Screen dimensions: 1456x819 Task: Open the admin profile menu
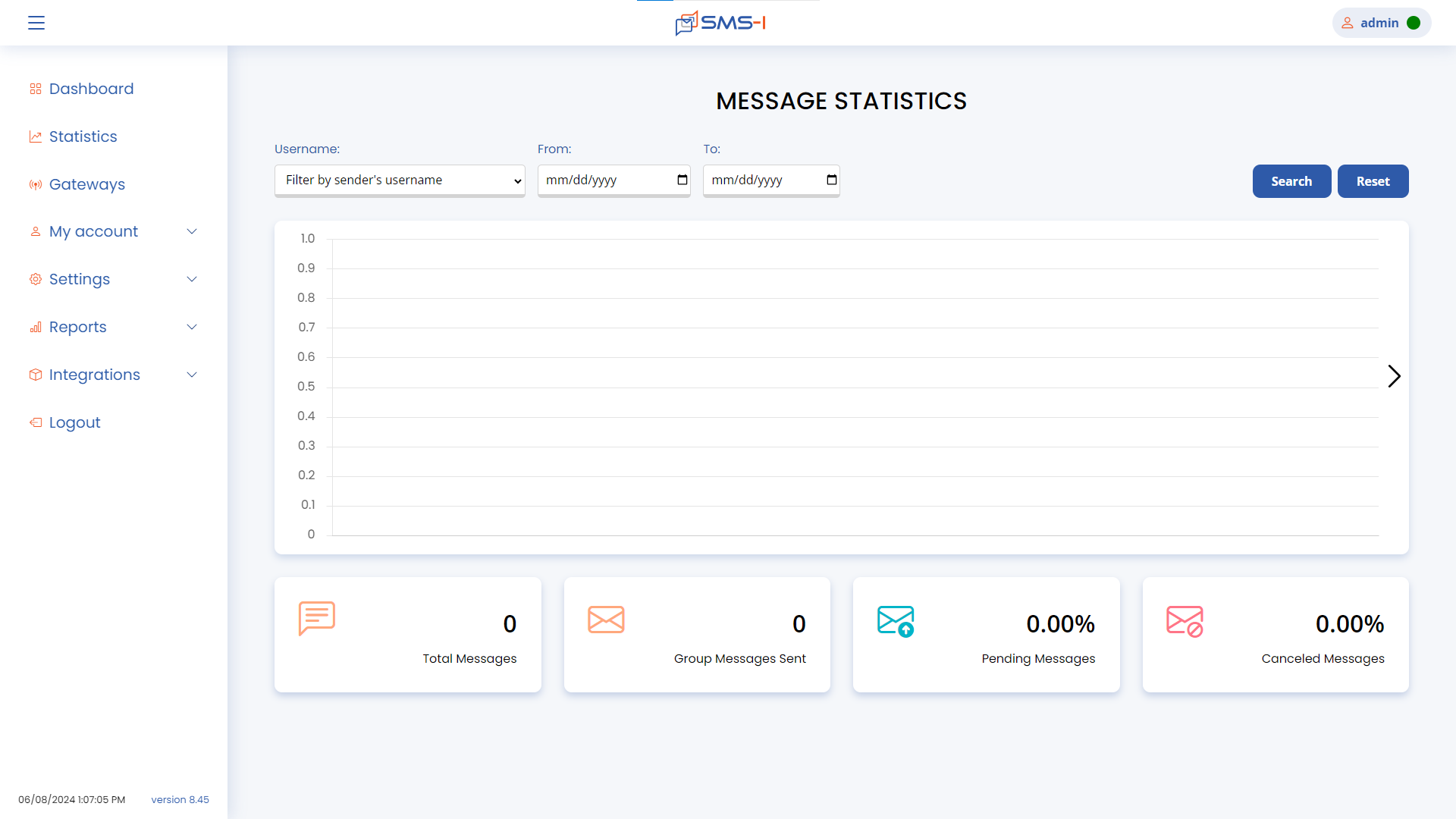1381,23
